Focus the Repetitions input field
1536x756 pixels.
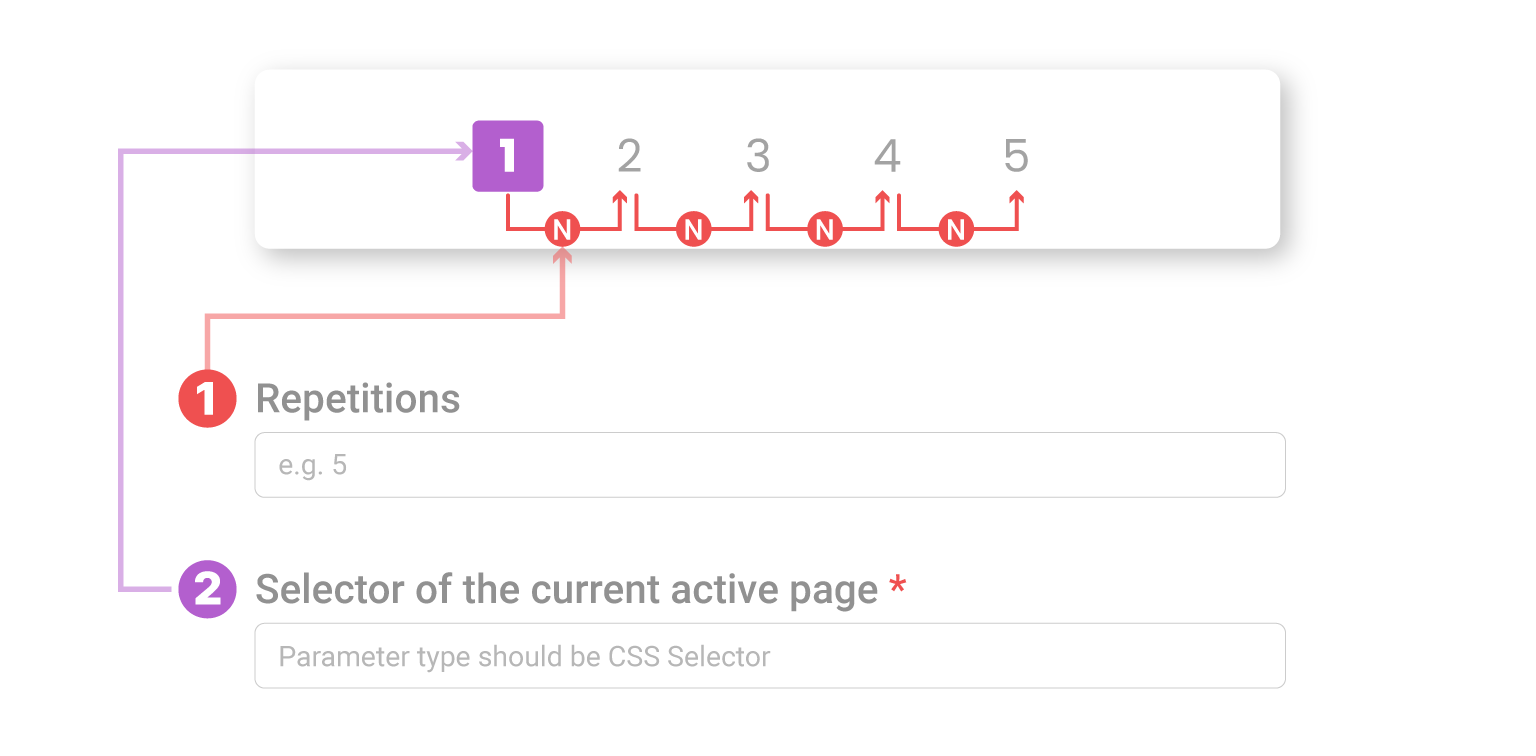(x=770, y=465)
